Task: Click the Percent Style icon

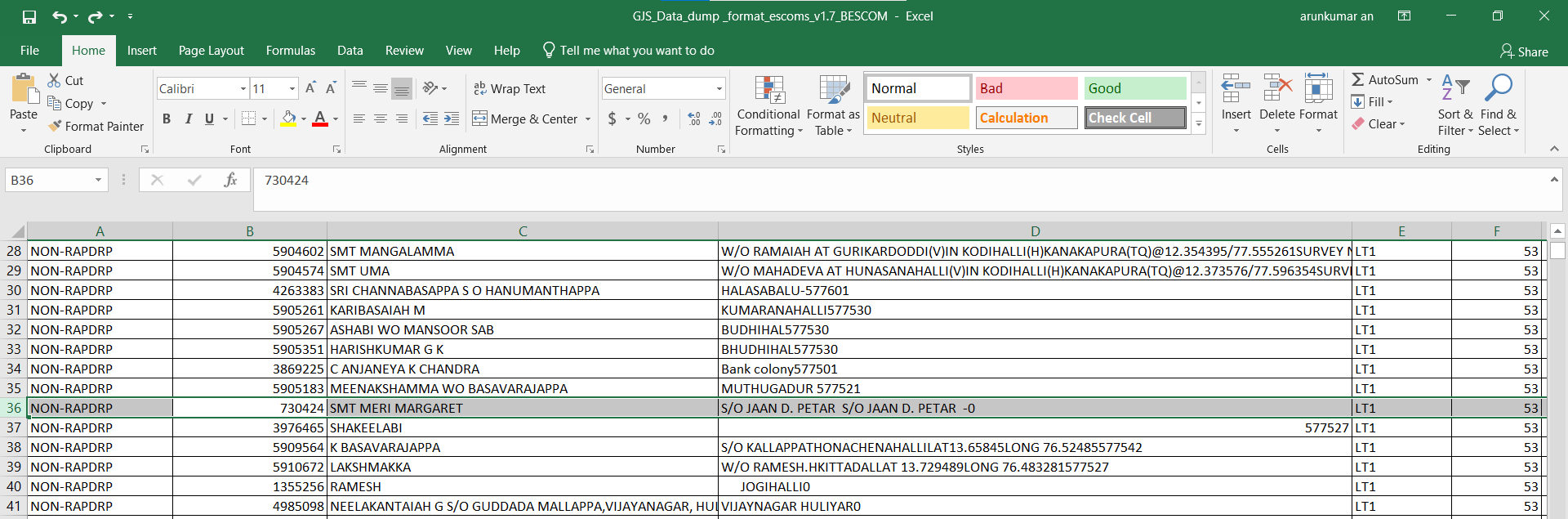Action: tap(644, 119)
